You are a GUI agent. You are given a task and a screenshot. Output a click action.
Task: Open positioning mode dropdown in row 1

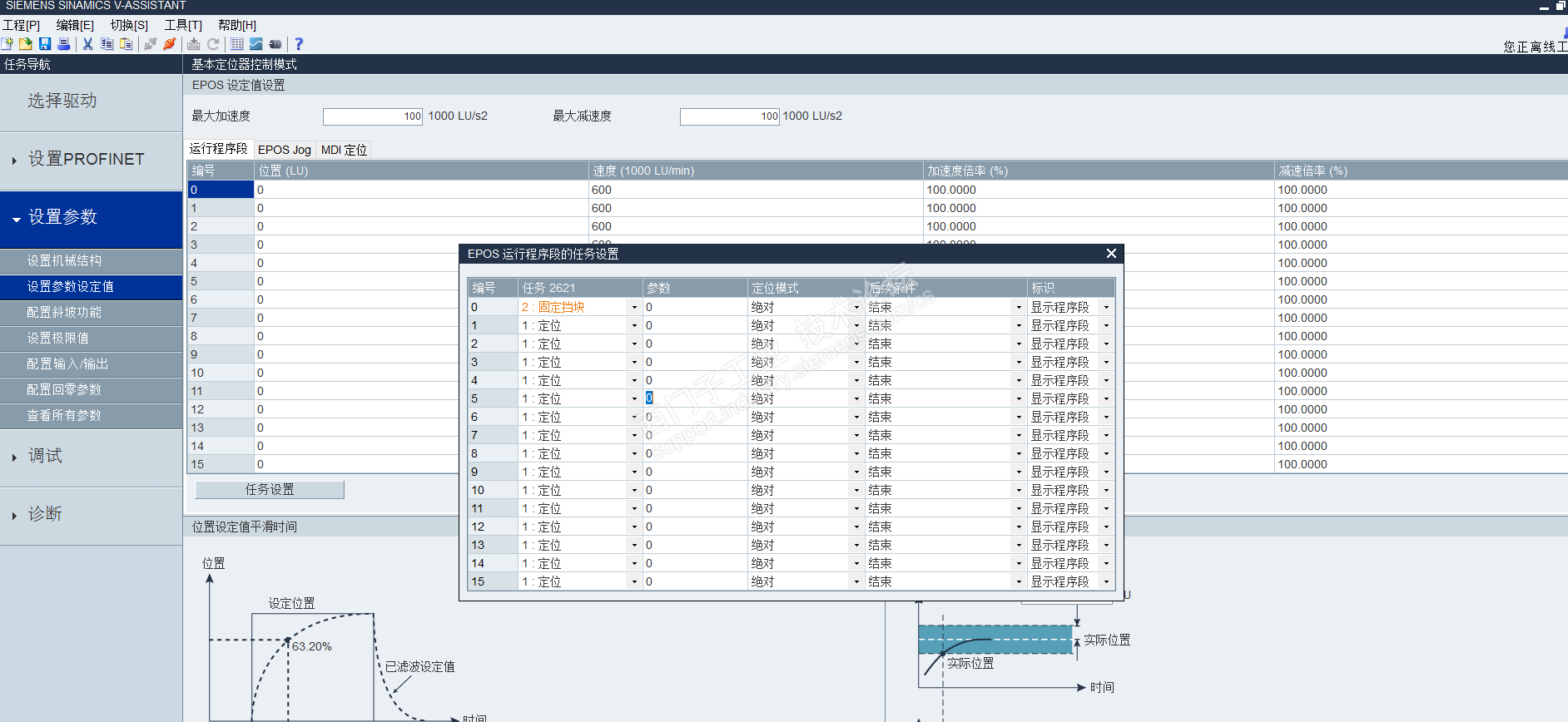click(x=856, y=326)
